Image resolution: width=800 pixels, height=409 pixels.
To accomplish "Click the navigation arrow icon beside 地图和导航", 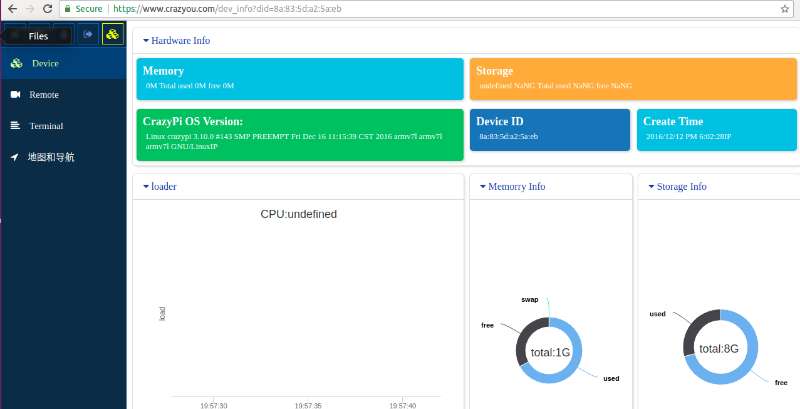I will 16,157.
